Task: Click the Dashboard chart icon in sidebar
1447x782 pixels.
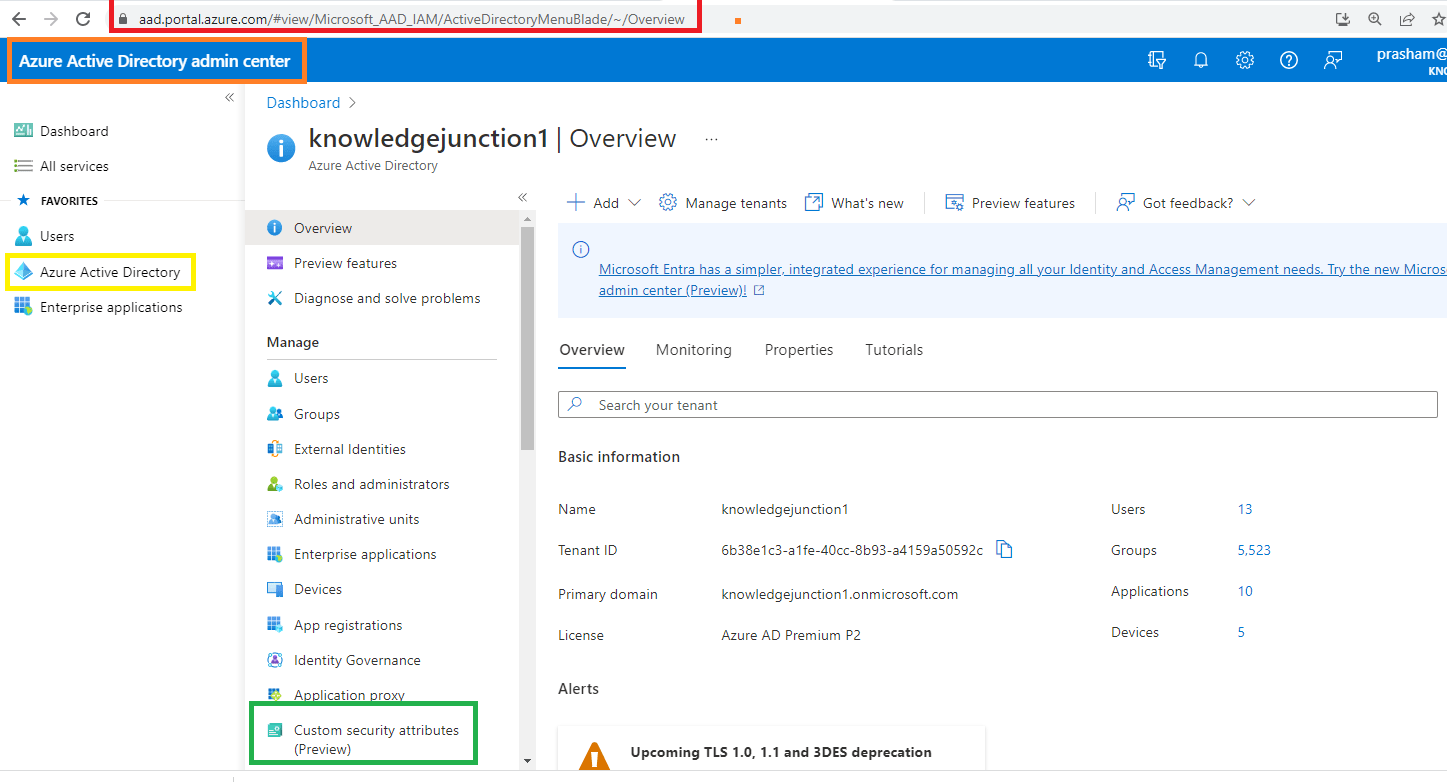Action: tap(23, 131)
